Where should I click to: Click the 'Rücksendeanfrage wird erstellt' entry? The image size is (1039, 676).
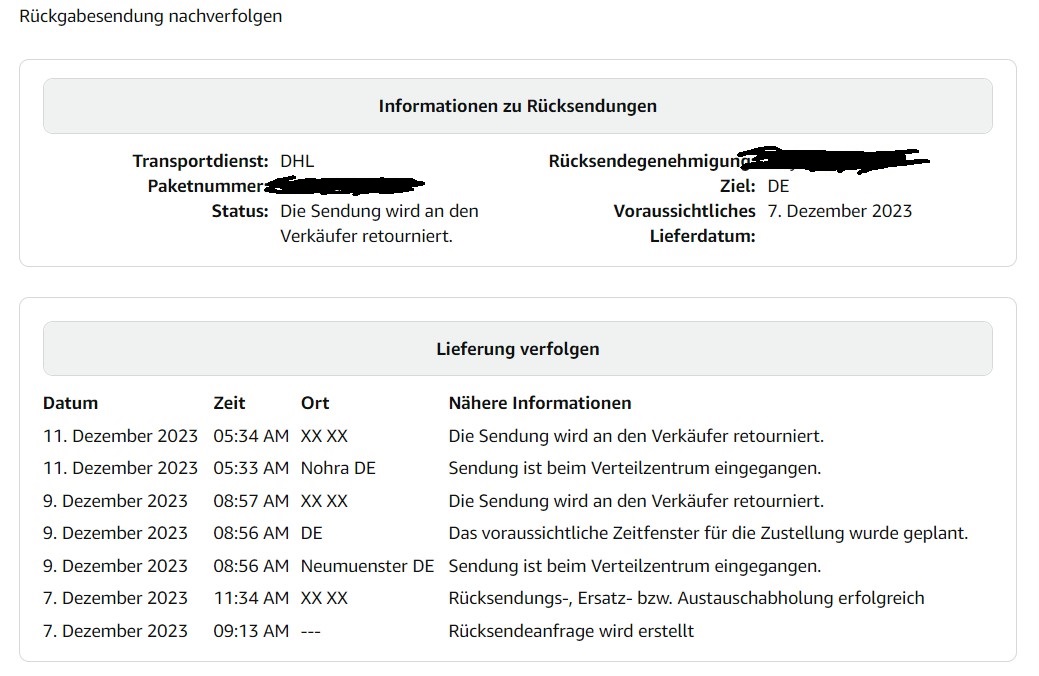click(571, 631)
